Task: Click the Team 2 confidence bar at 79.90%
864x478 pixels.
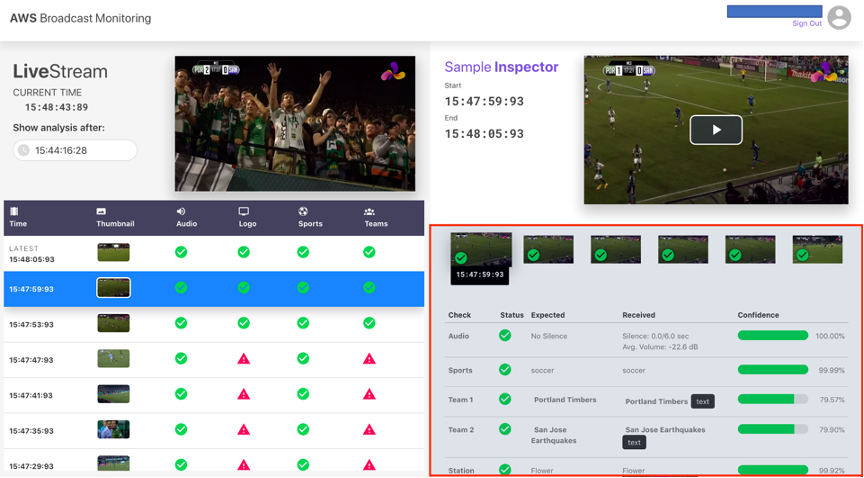Action: (773, 429)
